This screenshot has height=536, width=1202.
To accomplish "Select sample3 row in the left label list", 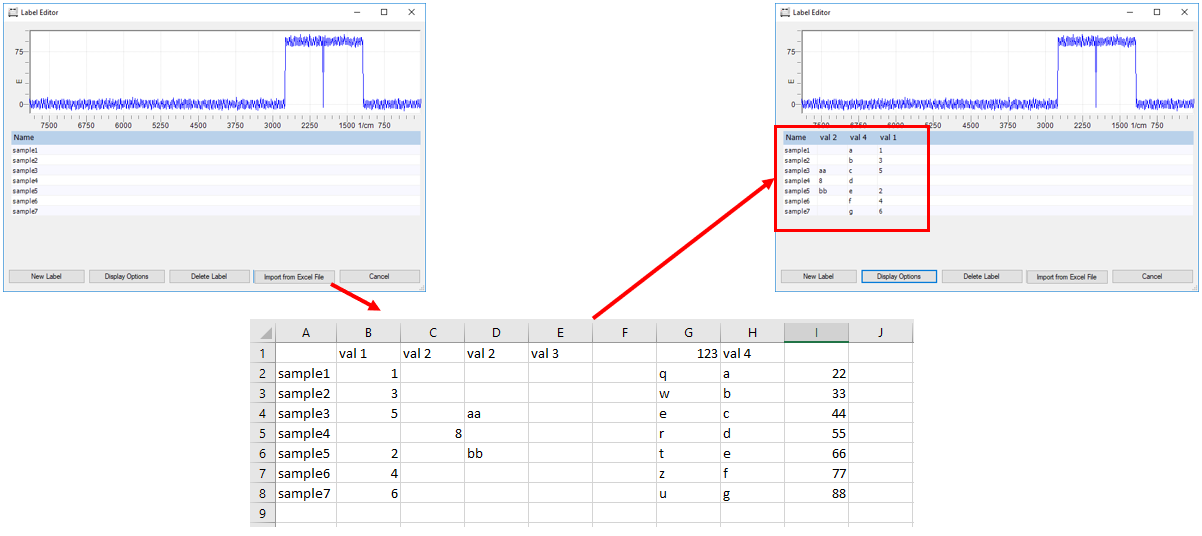I will tap(25, 170).
